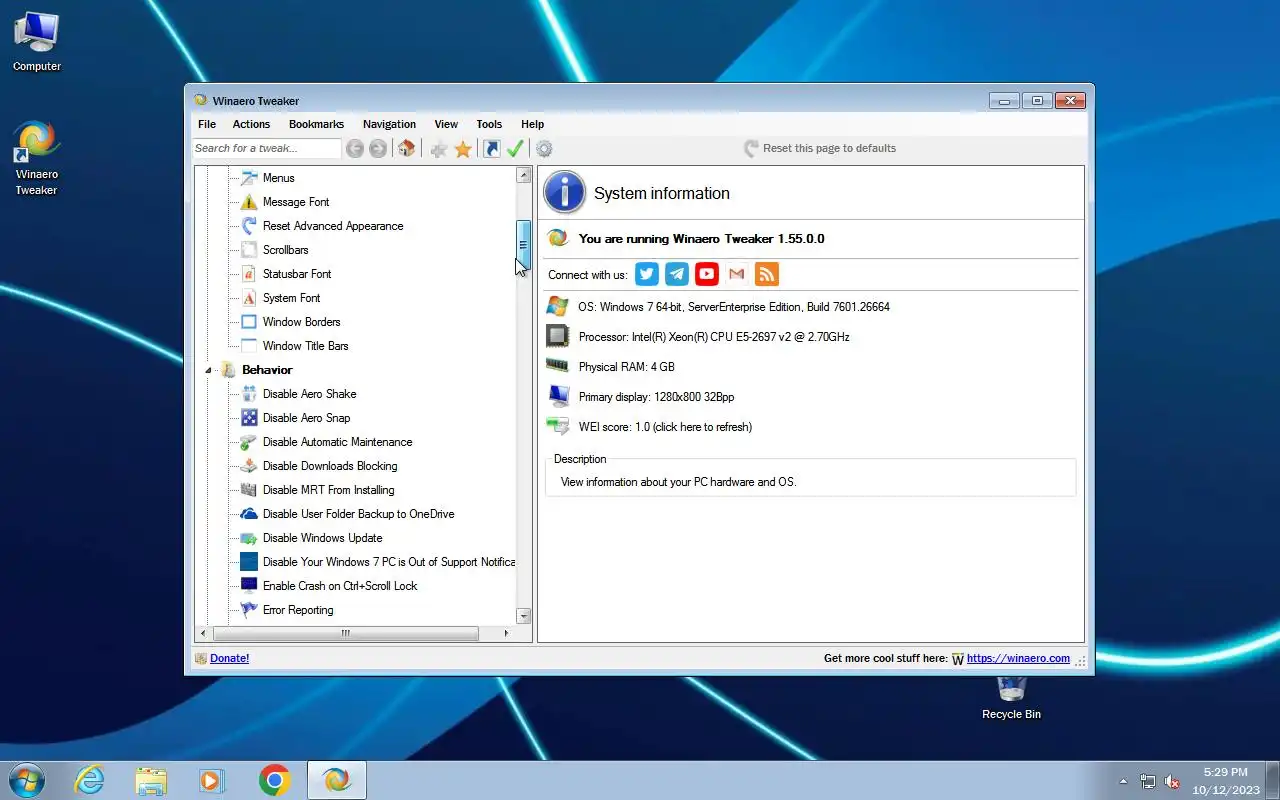Select Statusbar Font tree item
Viewport: 1280px width, 800px height.
297,274
